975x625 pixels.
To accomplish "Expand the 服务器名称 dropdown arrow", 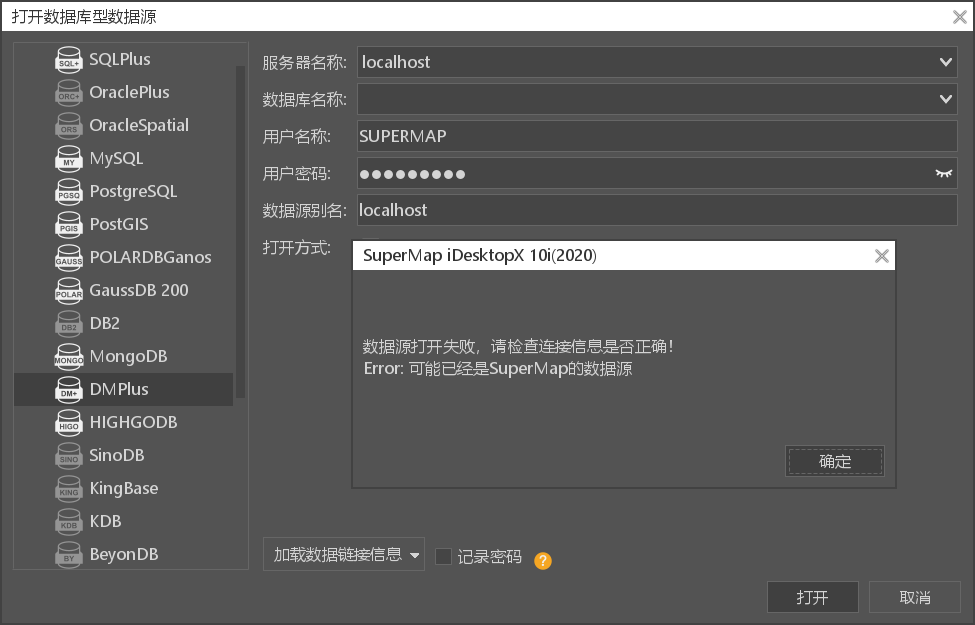I will pyautogui.click(x=945, y=62).
